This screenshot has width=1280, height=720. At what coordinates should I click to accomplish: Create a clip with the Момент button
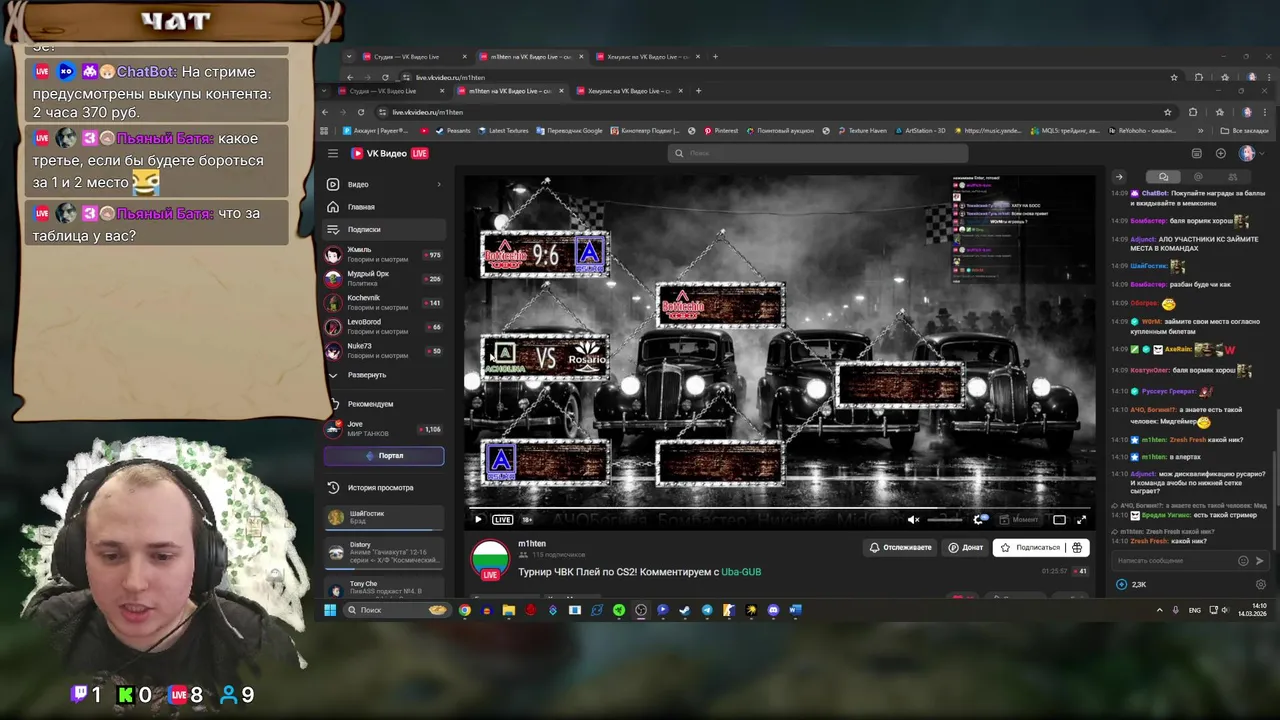(1019, 519)
